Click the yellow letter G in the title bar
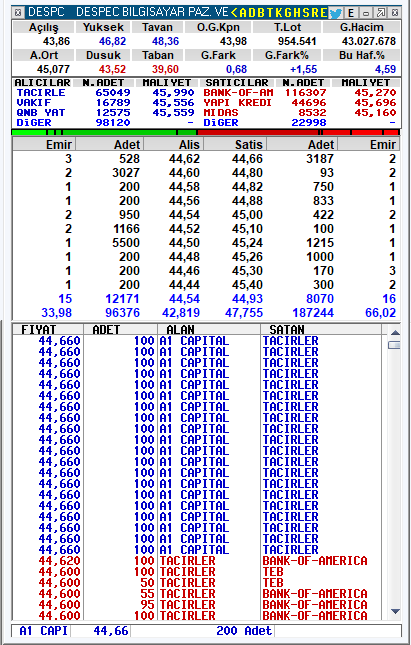The width and height of the screenshot is (411, 645). click(x=287, y=13)
